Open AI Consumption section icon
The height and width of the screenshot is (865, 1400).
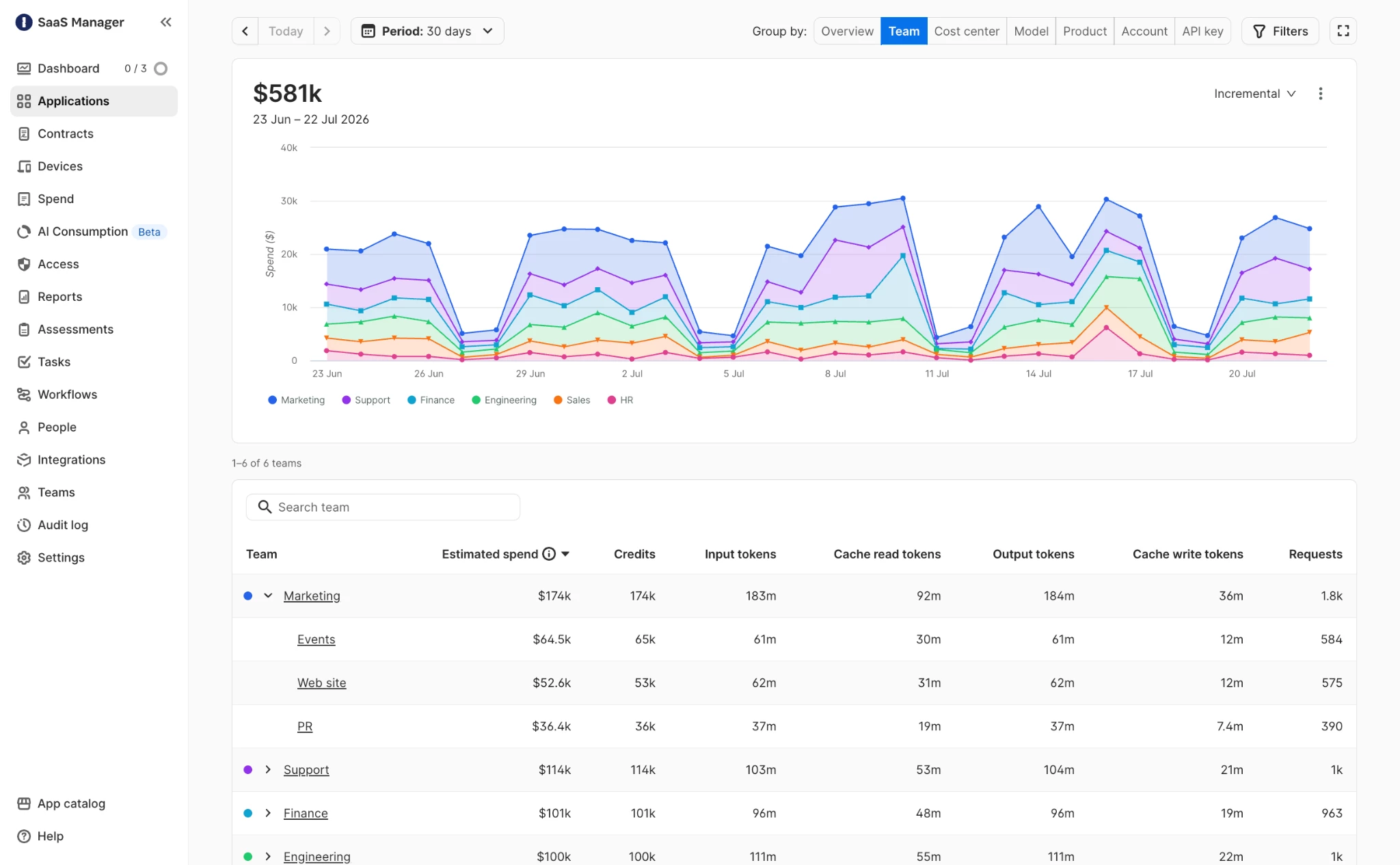pyautogui.click(x=24, y=232)
